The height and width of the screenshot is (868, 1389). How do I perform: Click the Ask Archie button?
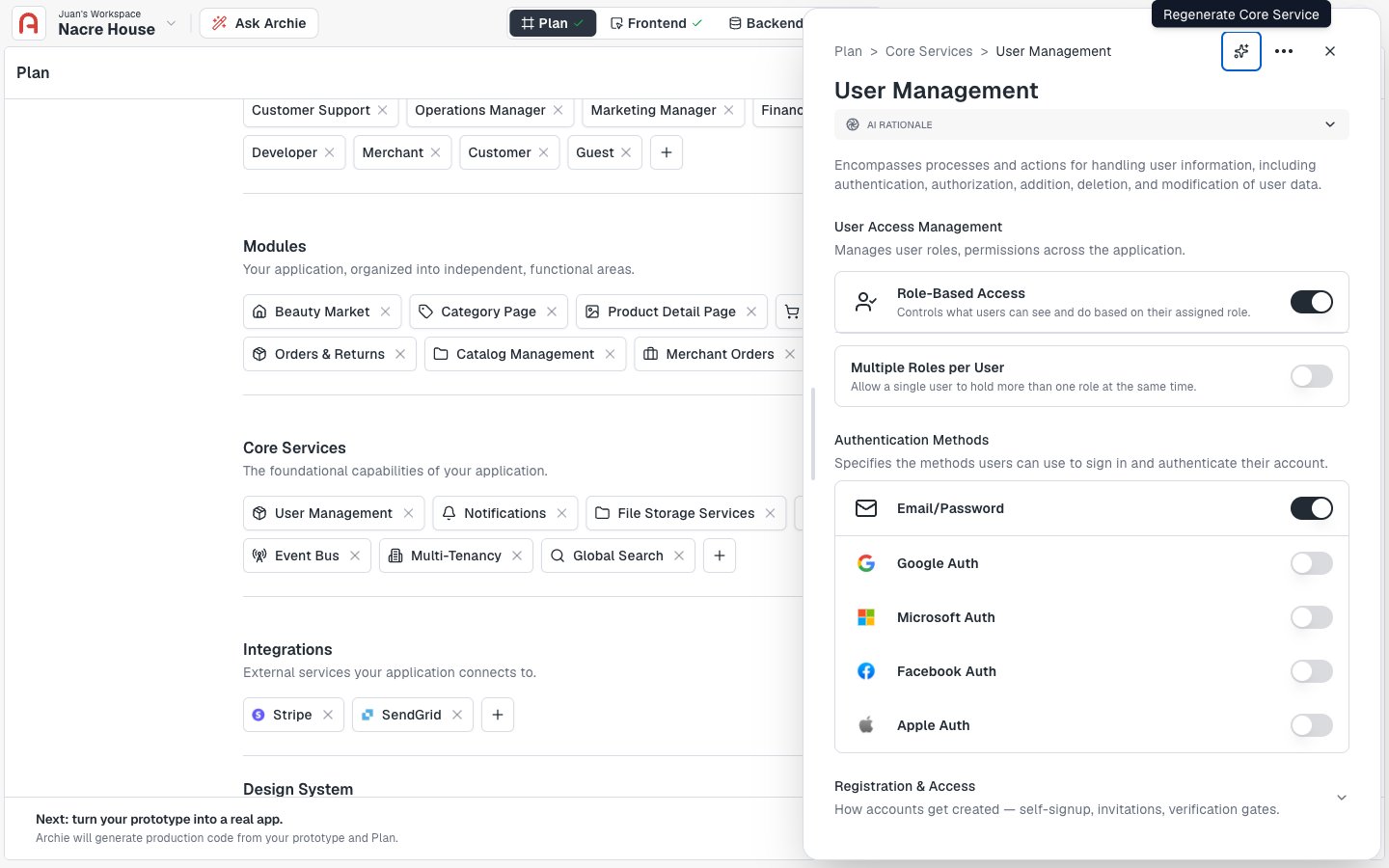259,23
